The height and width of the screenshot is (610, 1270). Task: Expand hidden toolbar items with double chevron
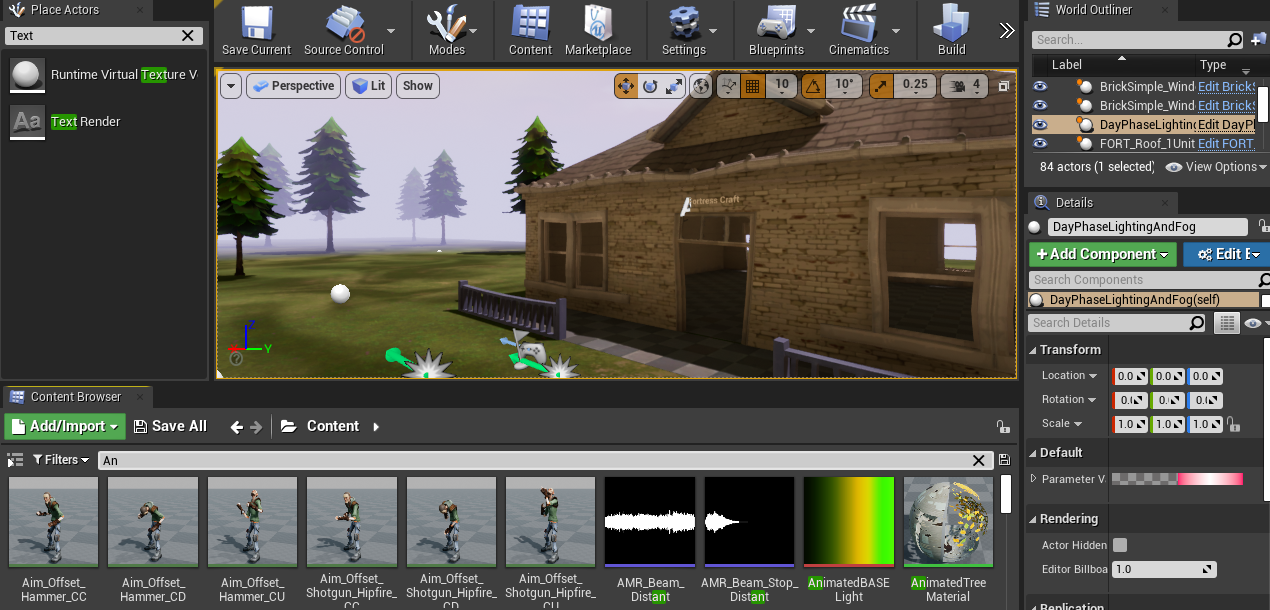pos(1007,31)
